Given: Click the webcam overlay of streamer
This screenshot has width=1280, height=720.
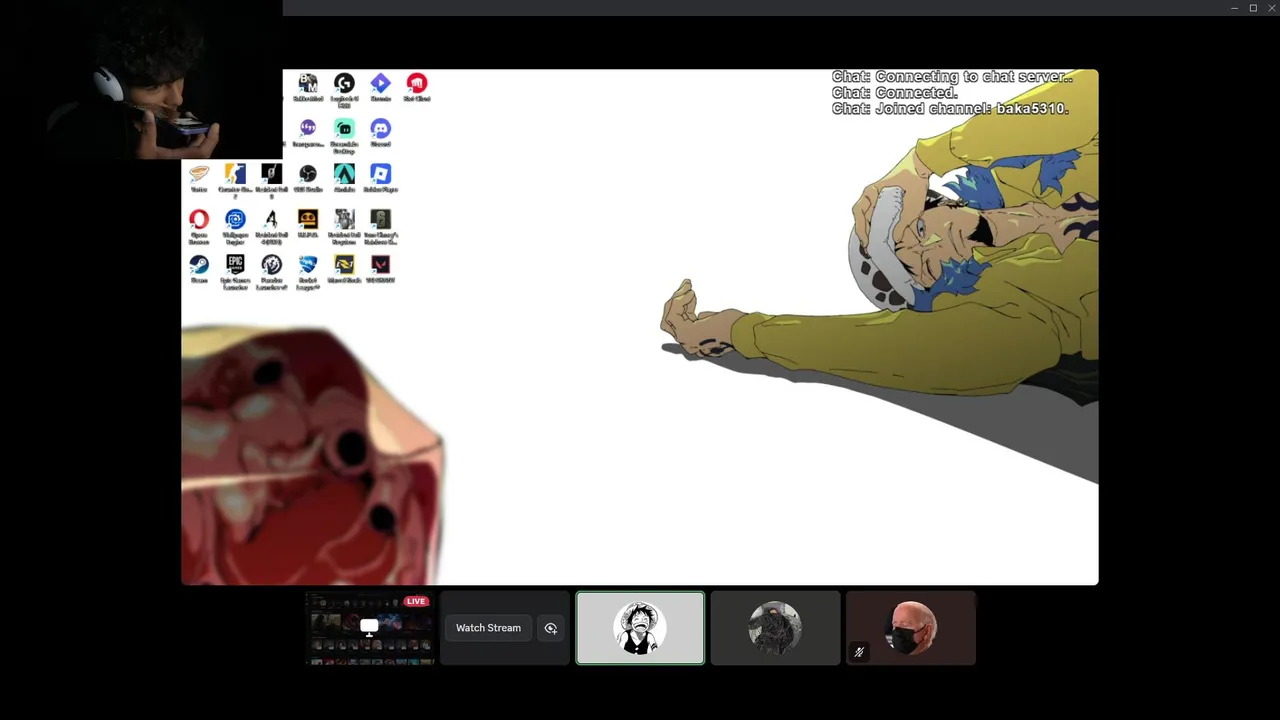Looking at the screenshot, I should 141,80.
